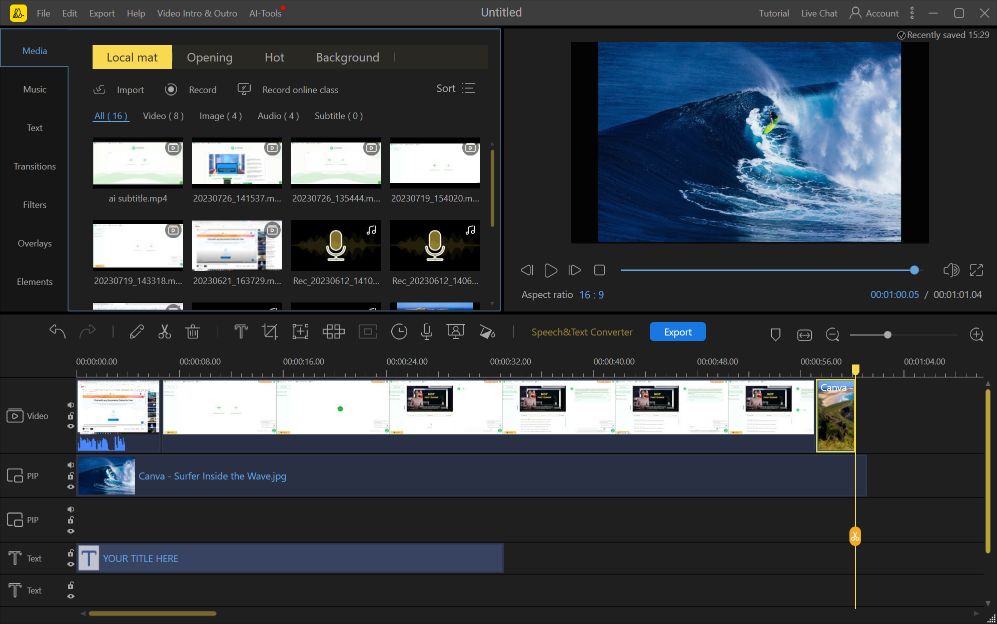Select the ai subtitle.mp4 thumbnail
This screenshot has width=997, height=624.
[x=138, y=163]
